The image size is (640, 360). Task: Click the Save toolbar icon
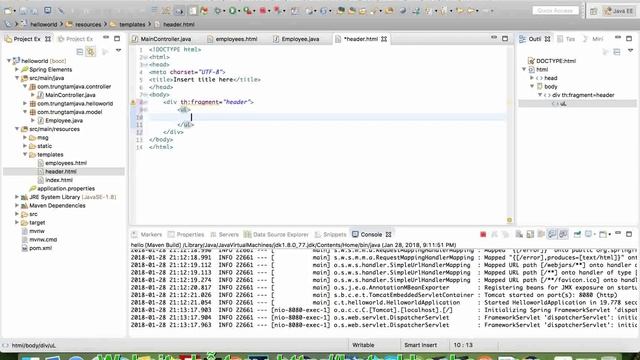pos(24,11)
